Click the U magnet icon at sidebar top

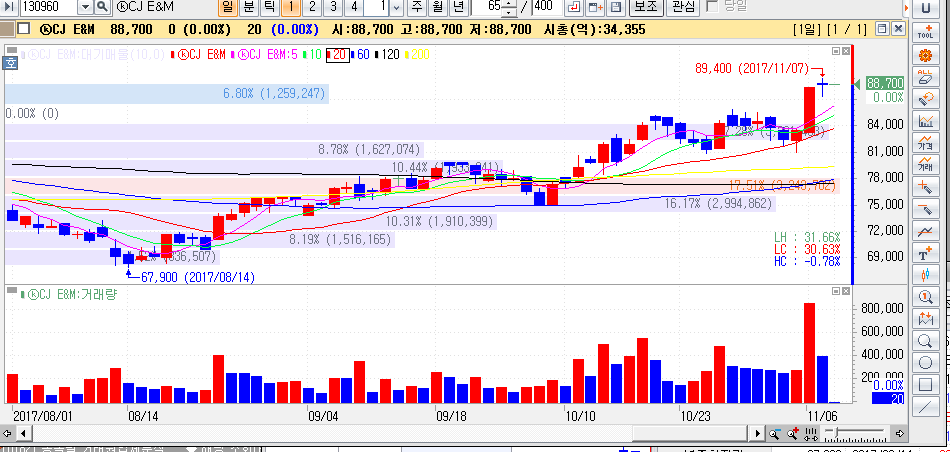[926, 9]
